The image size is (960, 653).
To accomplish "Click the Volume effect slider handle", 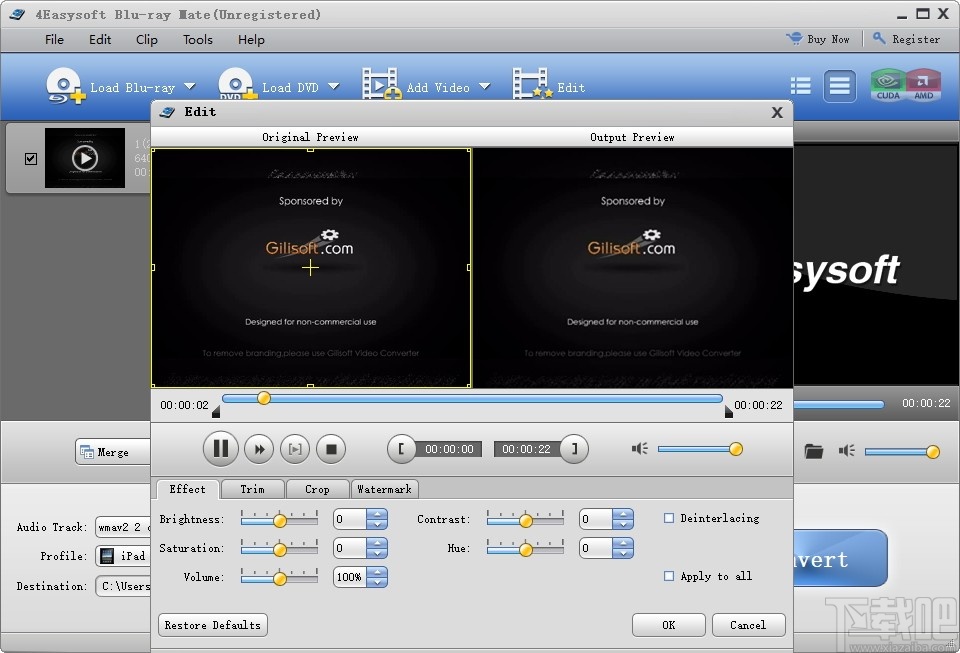I will coord(280,578).
